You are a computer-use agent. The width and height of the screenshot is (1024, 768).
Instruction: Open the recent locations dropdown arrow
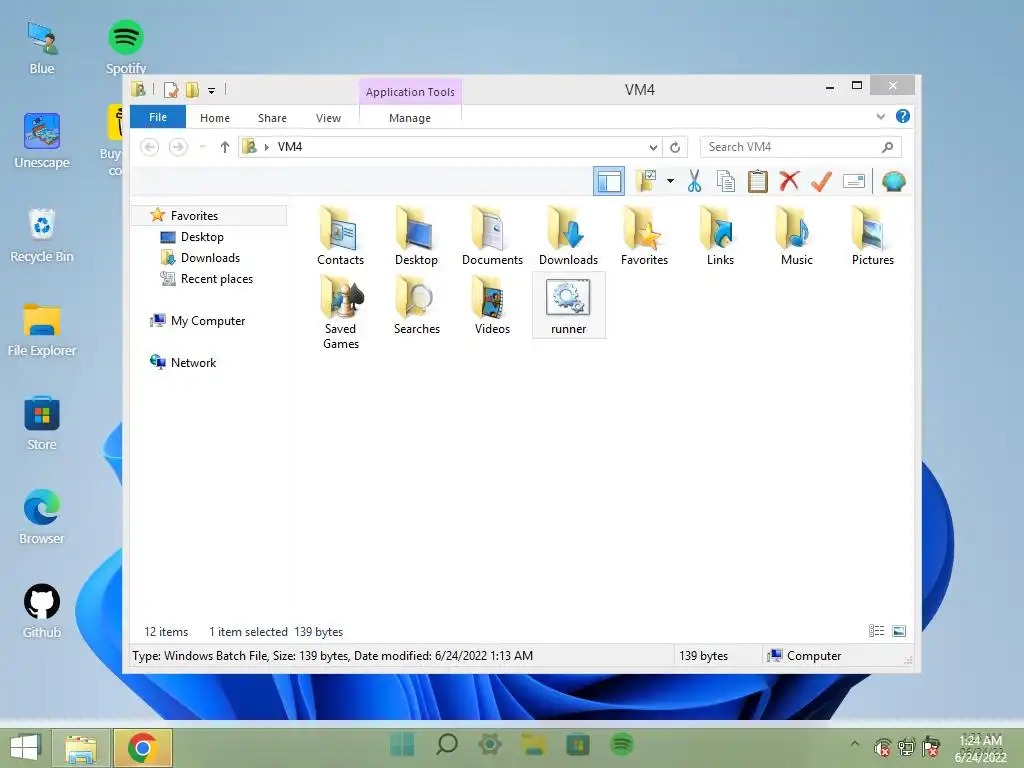202,147
